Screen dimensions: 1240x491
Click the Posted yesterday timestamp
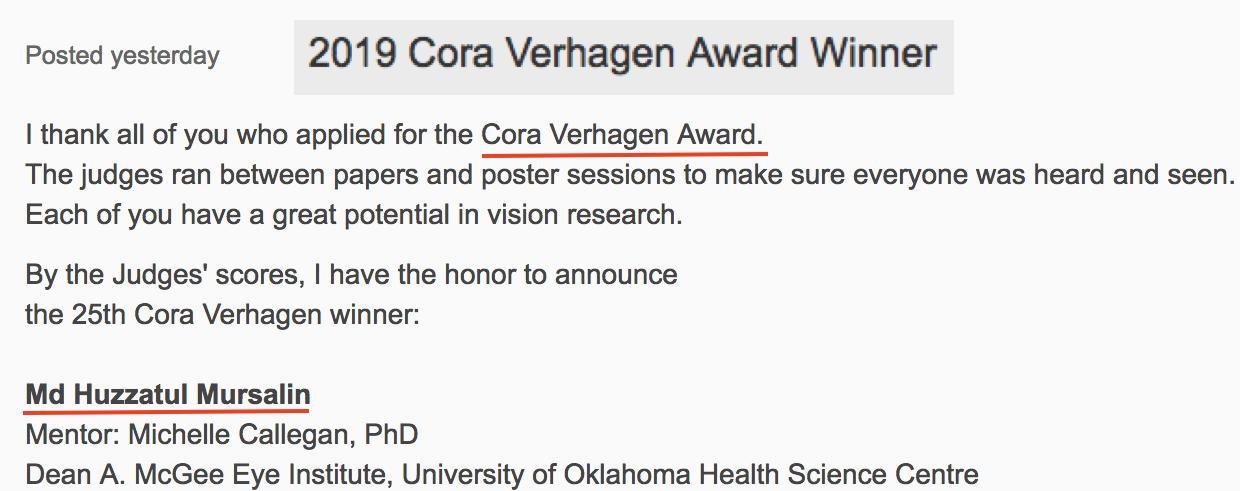(122, 56)
